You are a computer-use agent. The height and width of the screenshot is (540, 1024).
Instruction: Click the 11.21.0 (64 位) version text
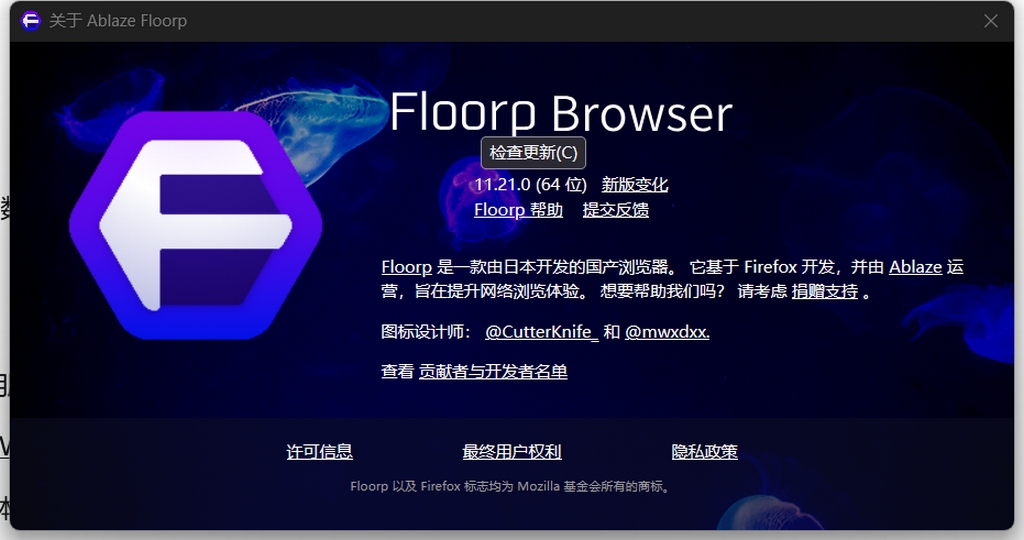click(x=530, y=185)
